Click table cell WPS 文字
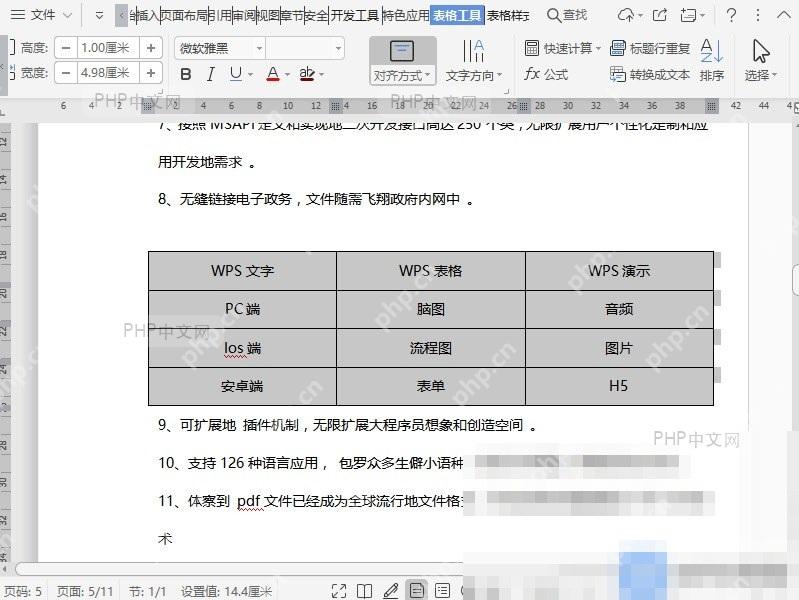This screenshot has width=799, height=600. click(243, 271)
